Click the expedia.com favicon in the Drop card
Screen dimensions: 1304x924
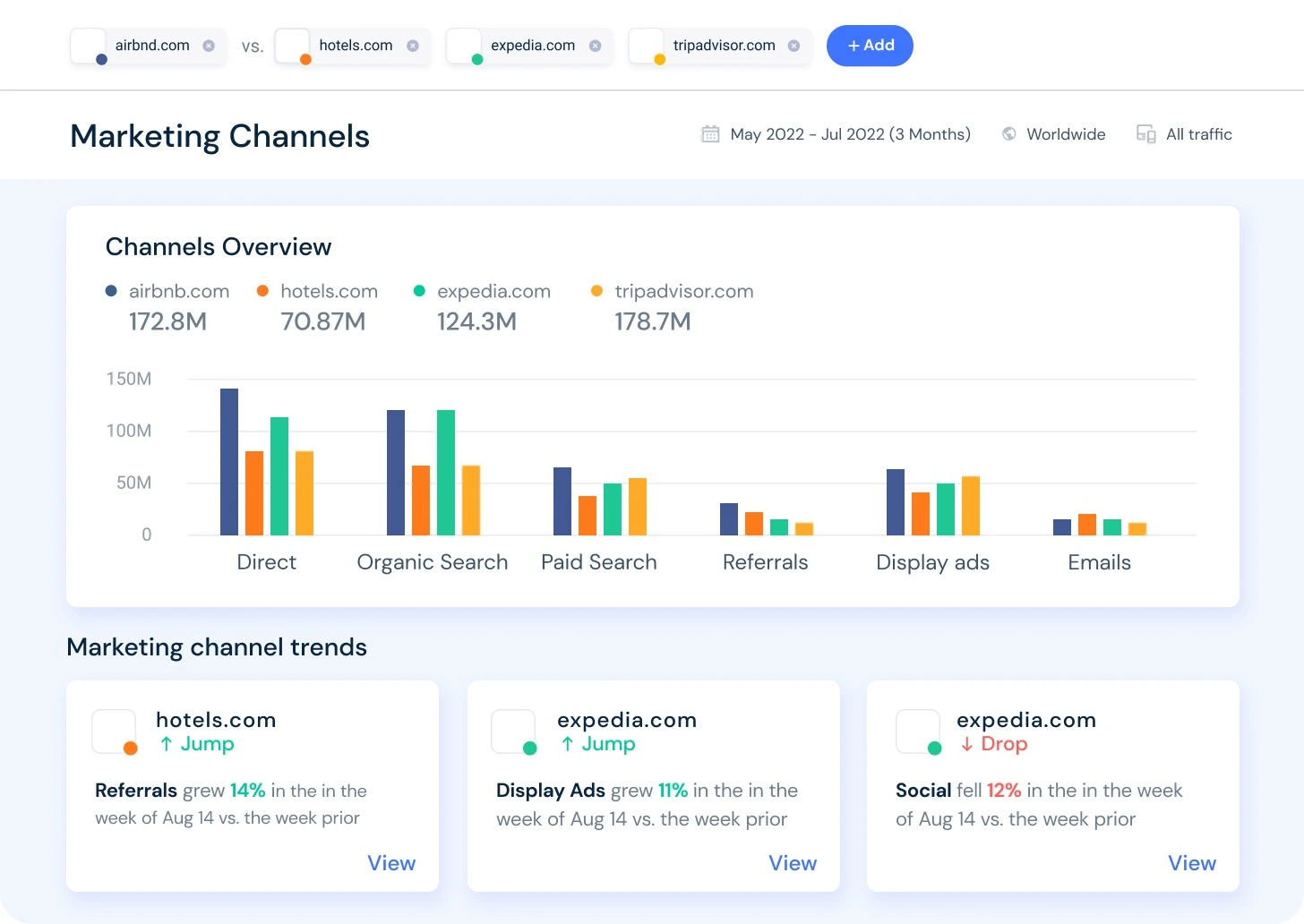[x=916, y=731]
